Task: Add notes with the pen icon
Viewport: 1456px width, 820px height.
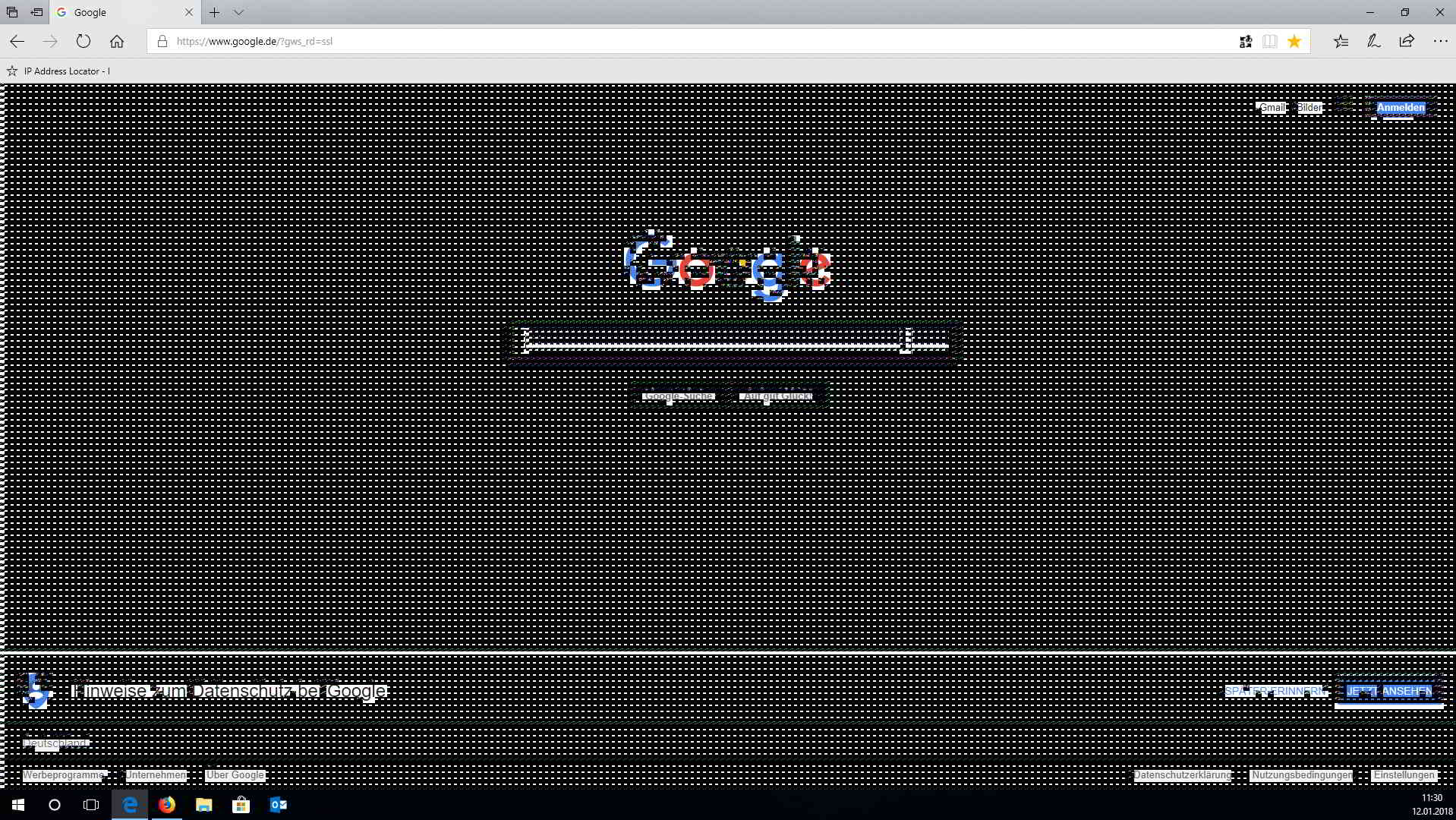Action: tap(1374, 42)
